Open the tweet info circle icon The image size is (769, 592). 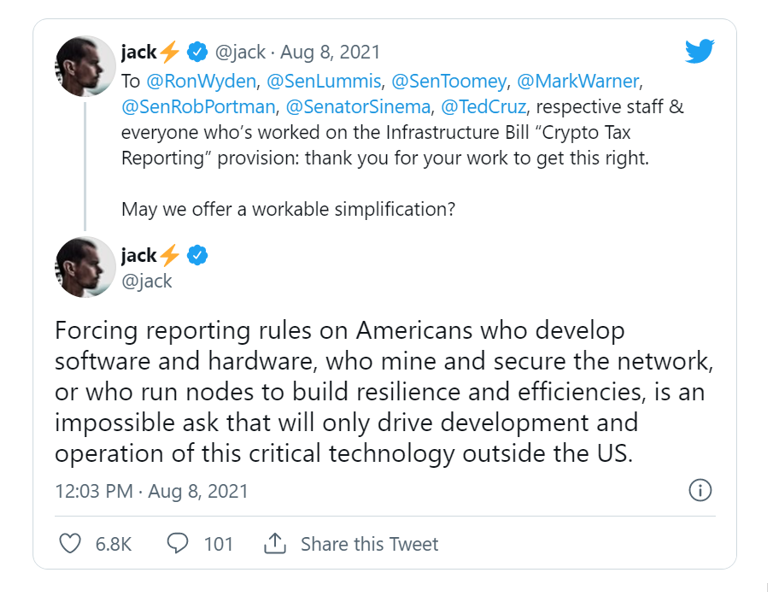click(701, 490)
